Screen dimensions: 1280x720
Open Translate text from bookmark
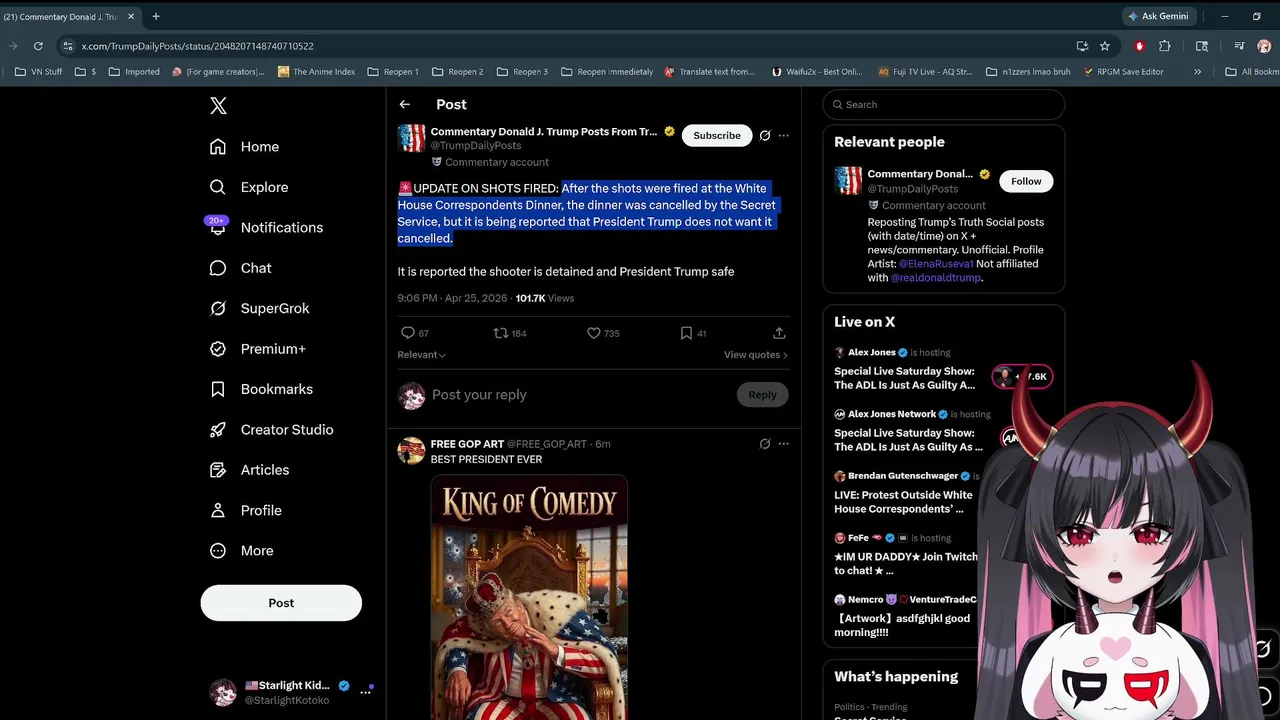click(710, 72)
